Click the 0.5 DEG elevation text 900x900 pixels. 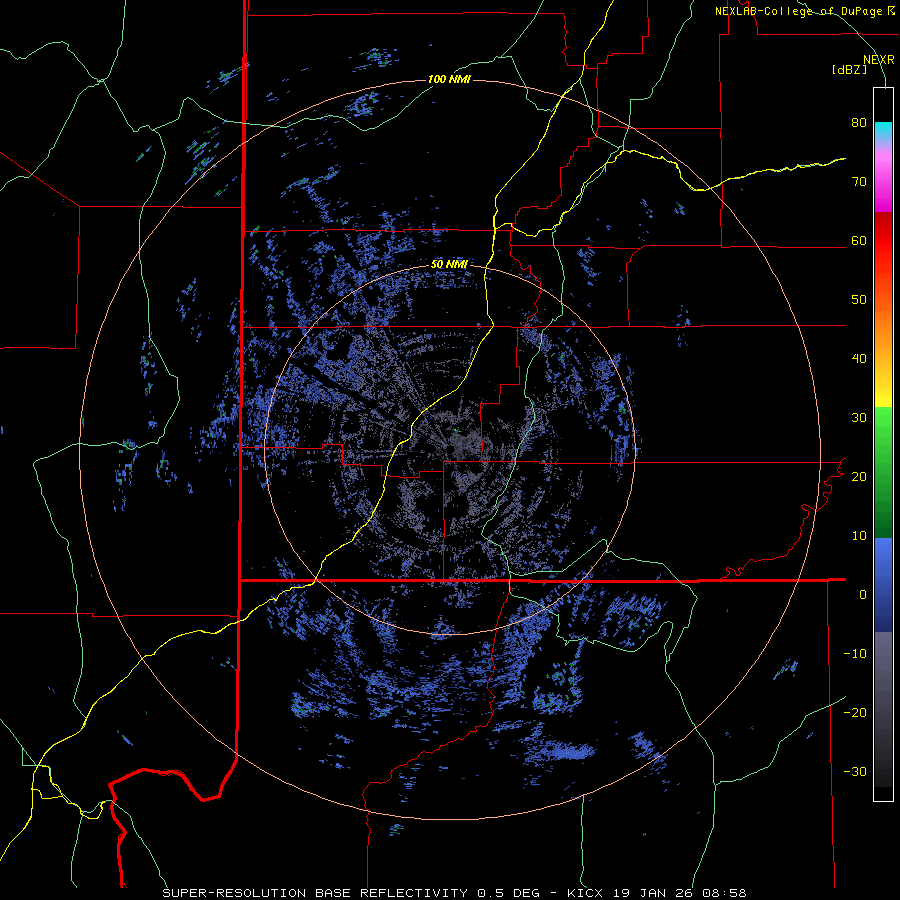click(508, 893)
